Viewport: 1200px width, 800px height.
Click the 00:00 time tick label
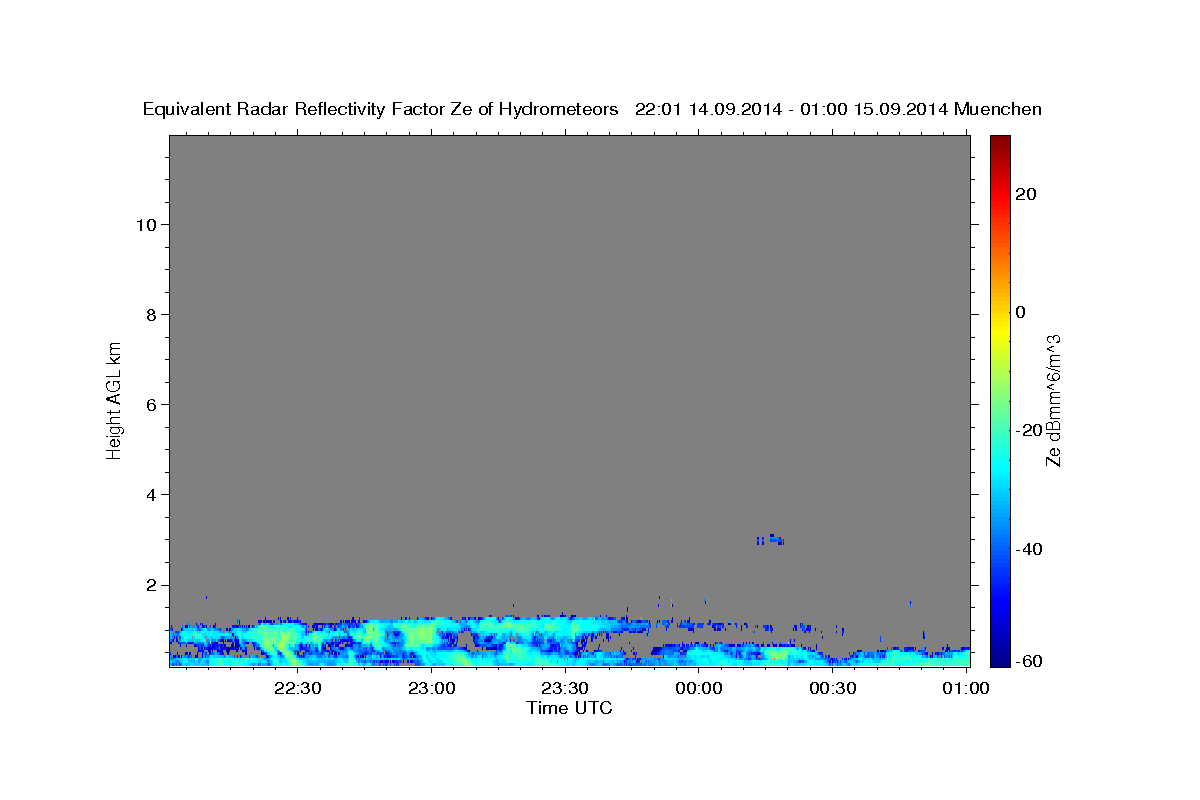click(x=699, y=688)
